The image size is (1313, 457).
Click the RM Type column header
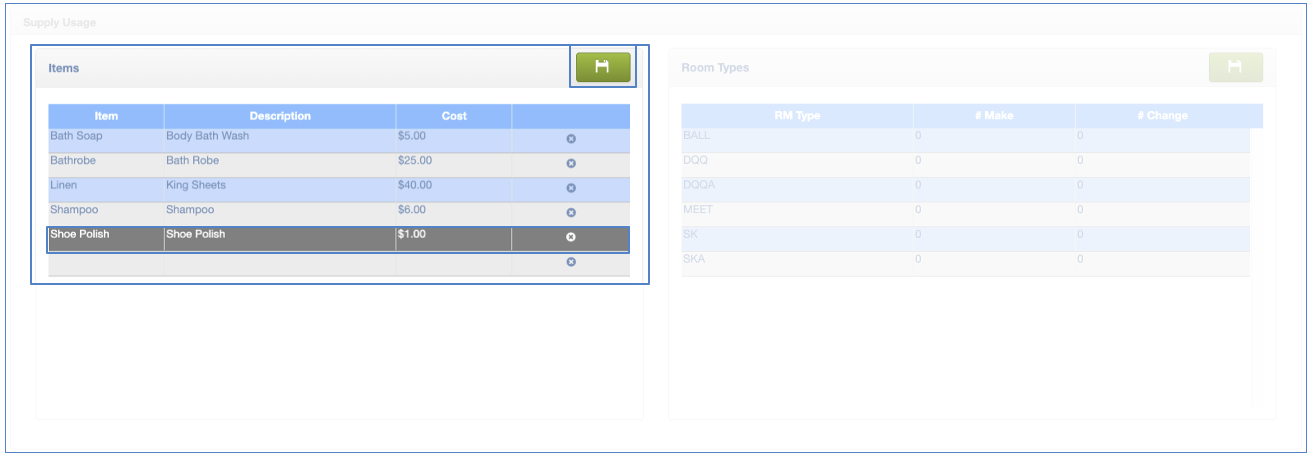797,116
